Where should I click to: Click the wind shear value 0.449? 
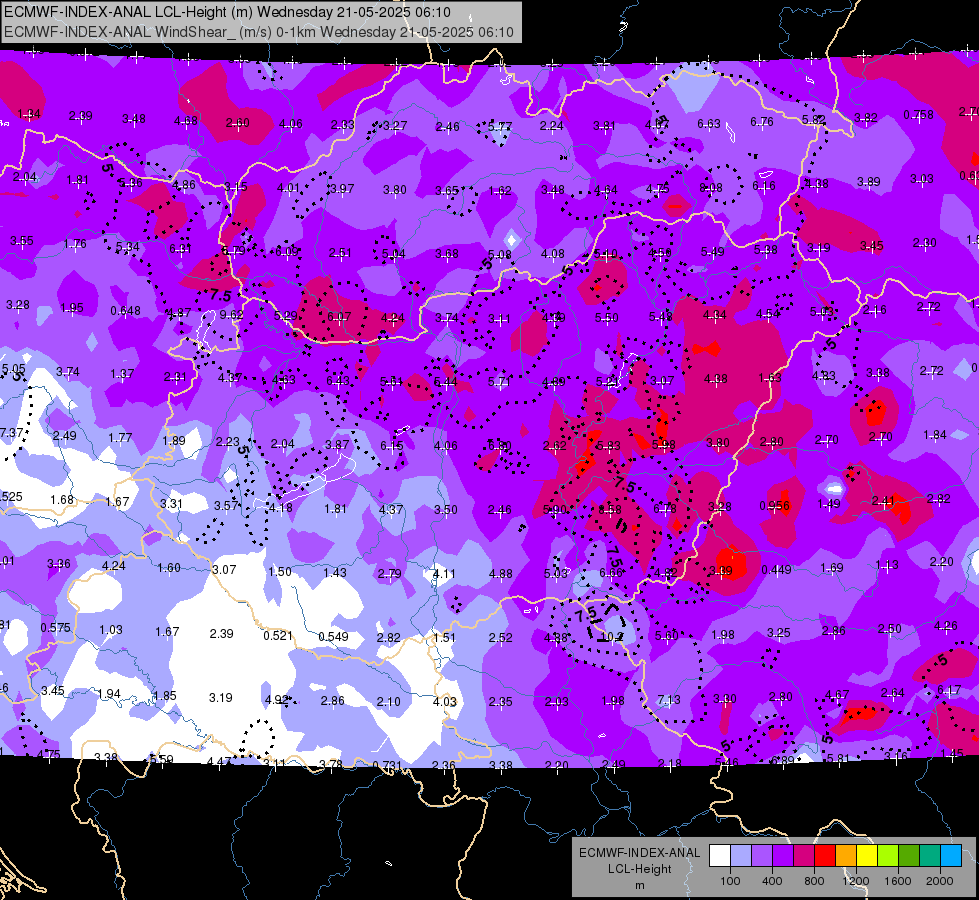tap(777, 570)
